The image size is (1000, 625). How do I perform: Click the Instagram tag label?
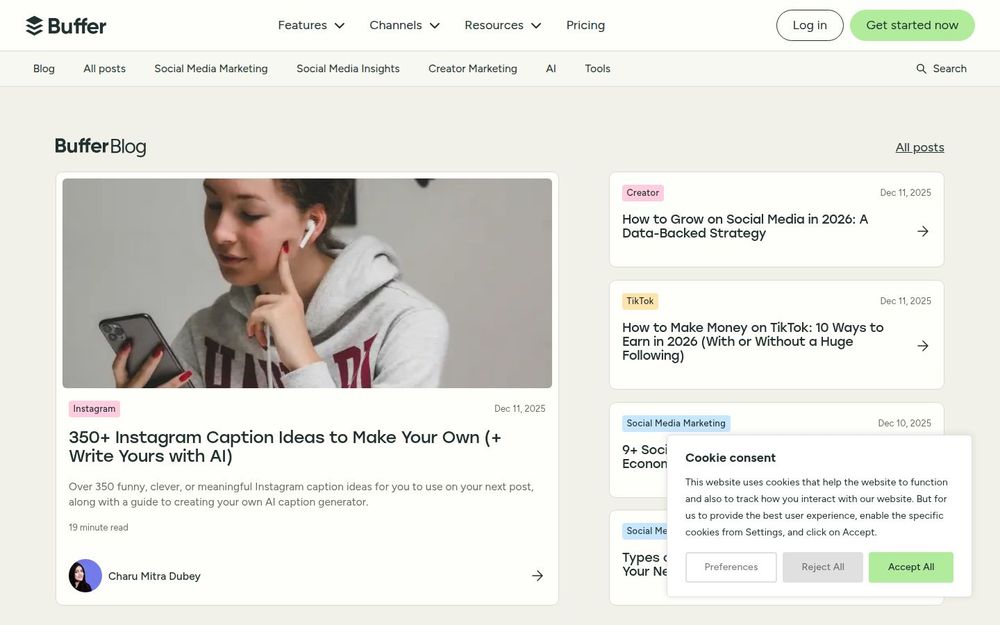click(x=94, y=409)
